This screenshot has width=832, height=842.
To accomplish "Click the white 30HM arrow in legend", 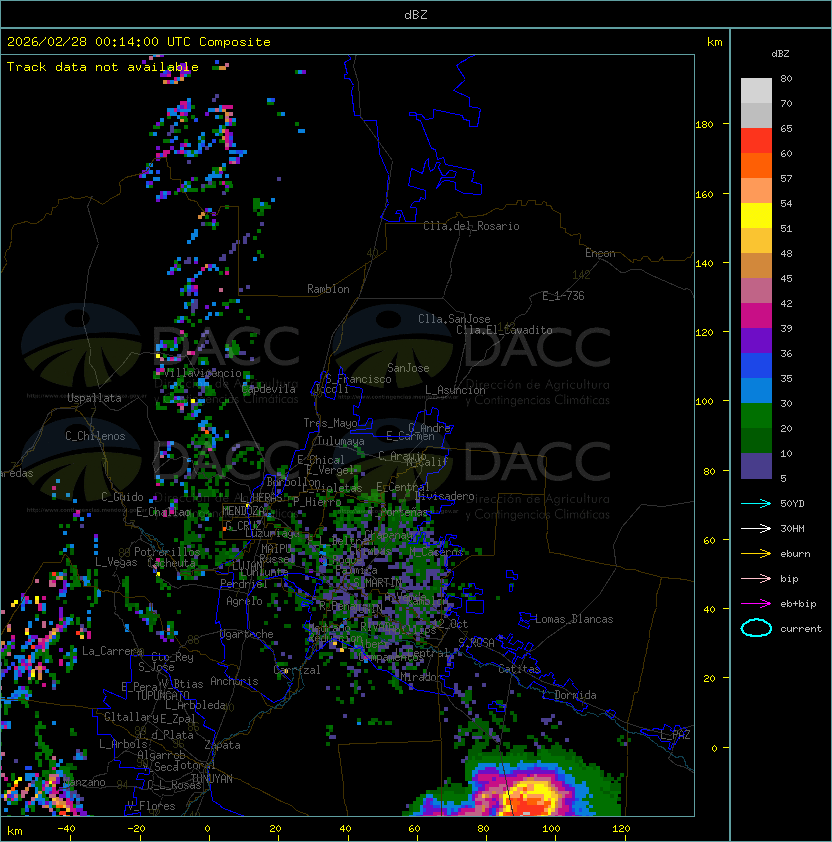I will point(756,529).
